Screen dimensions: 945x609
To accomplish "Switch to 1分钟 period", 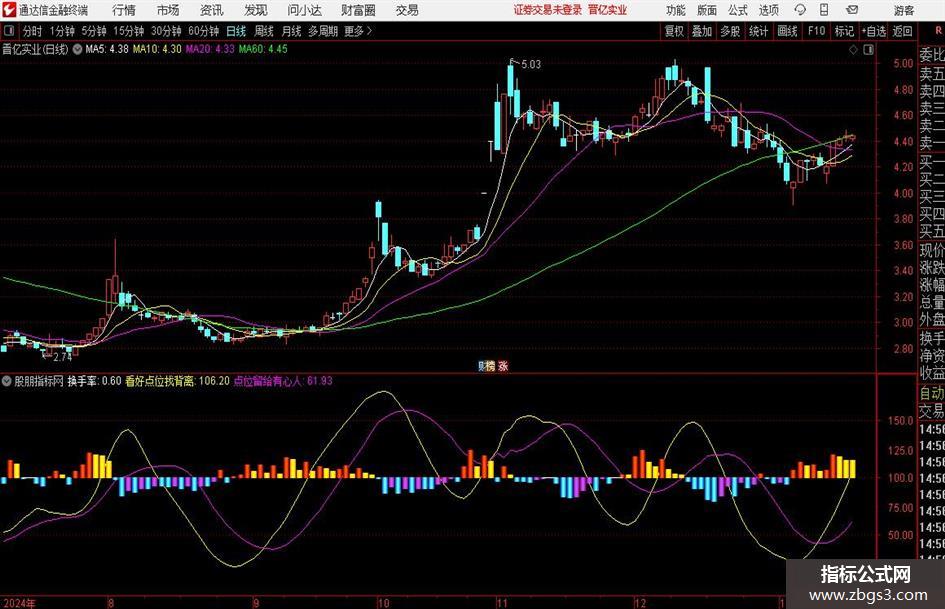I will coord(62,31).
